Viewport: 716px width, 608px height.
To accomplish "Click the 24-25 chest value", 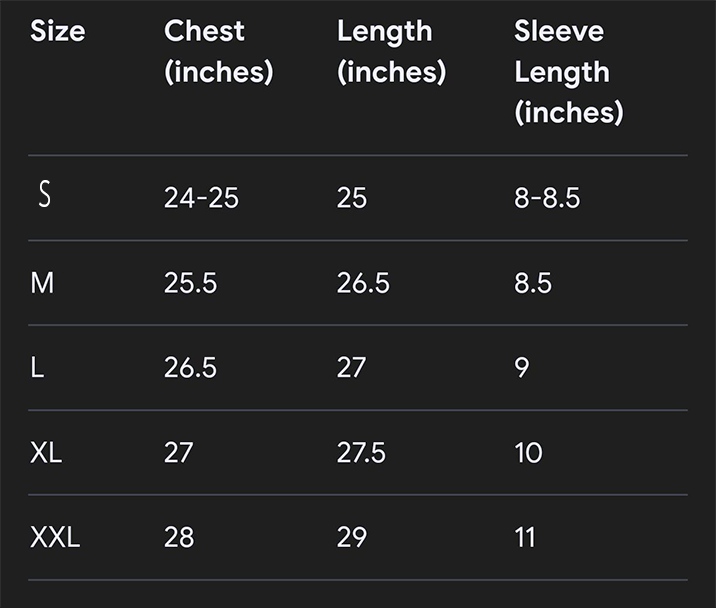I will (201, 198).
